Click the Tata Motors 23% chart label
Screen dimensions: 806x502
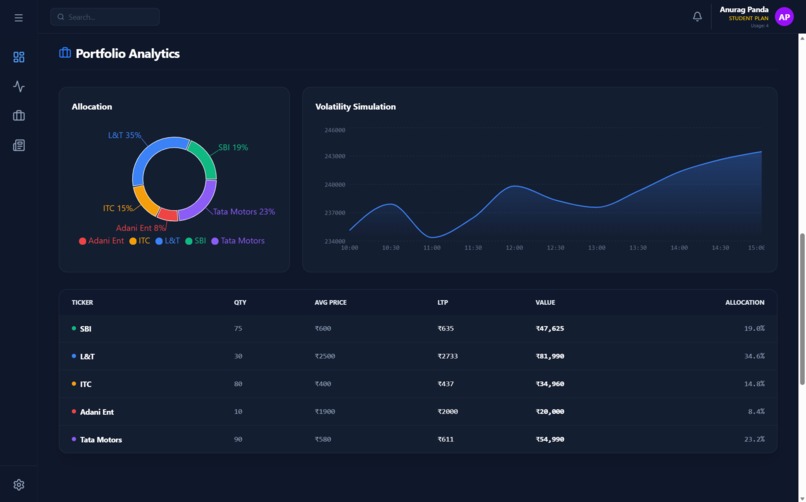244,212
